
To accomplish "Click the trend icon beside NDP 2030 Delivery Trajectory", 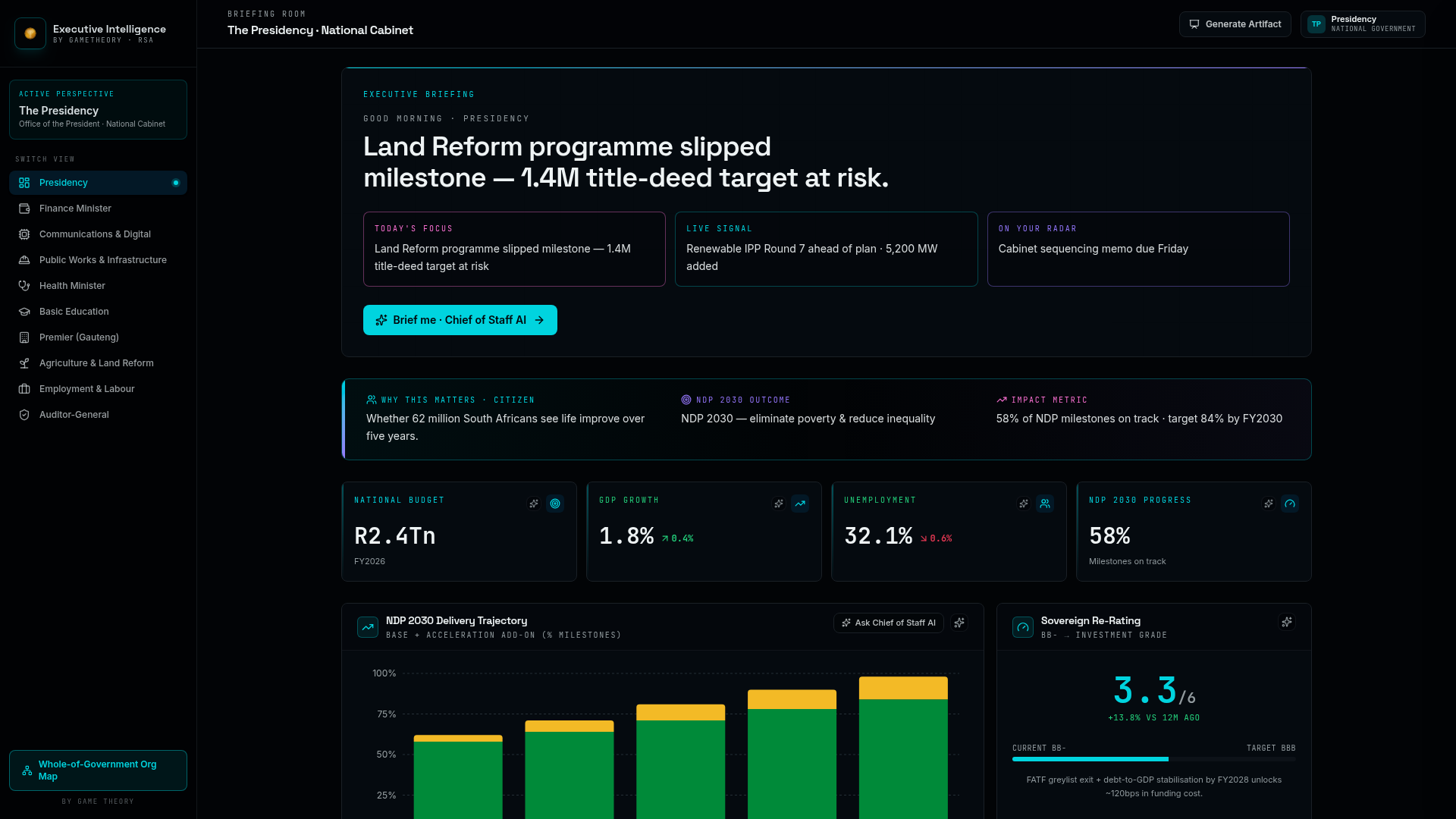I will [x=368, y=627].
